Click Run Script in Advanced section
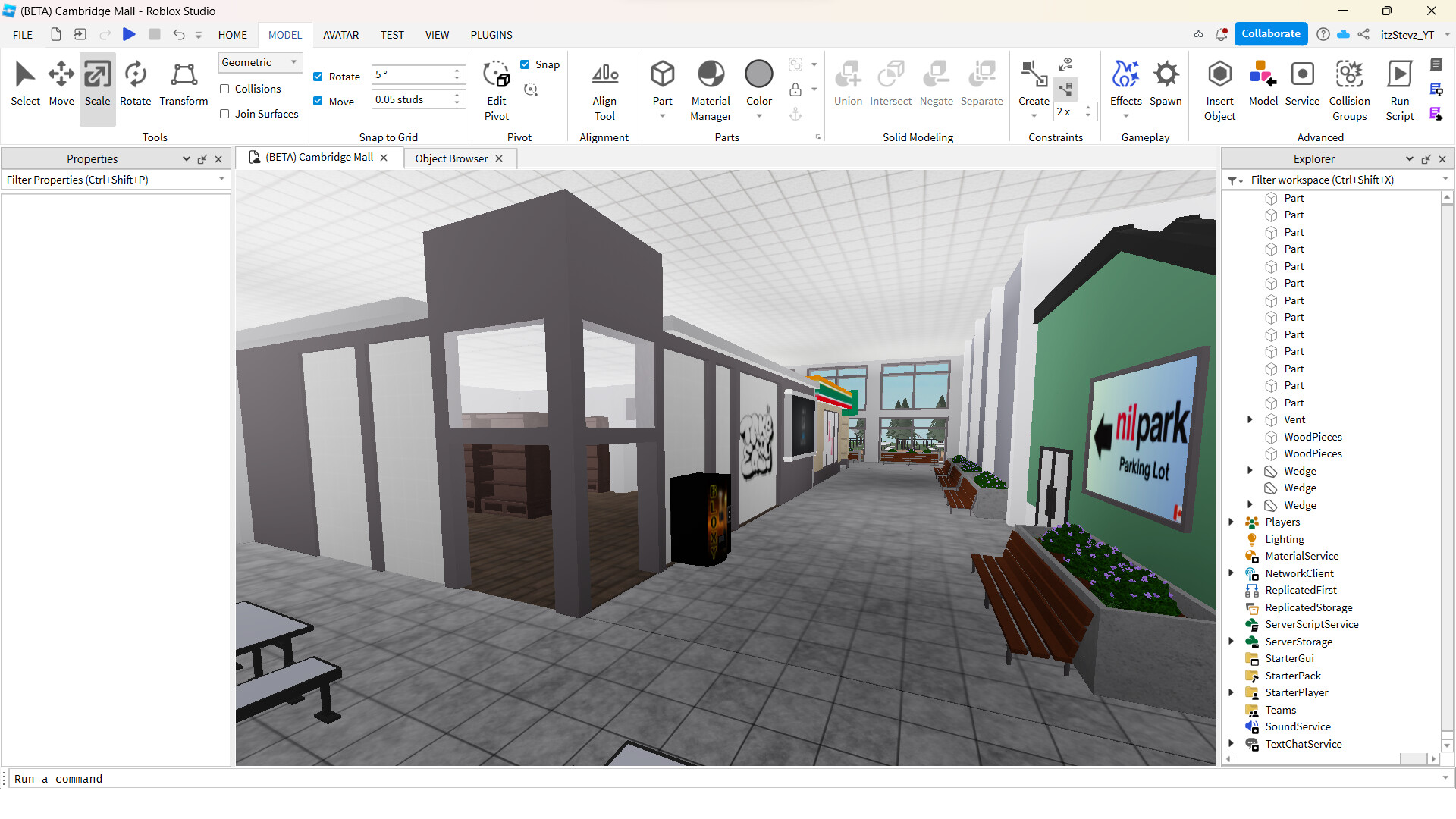This screenshot has width=1456, height=819. tap(1399, 89)
